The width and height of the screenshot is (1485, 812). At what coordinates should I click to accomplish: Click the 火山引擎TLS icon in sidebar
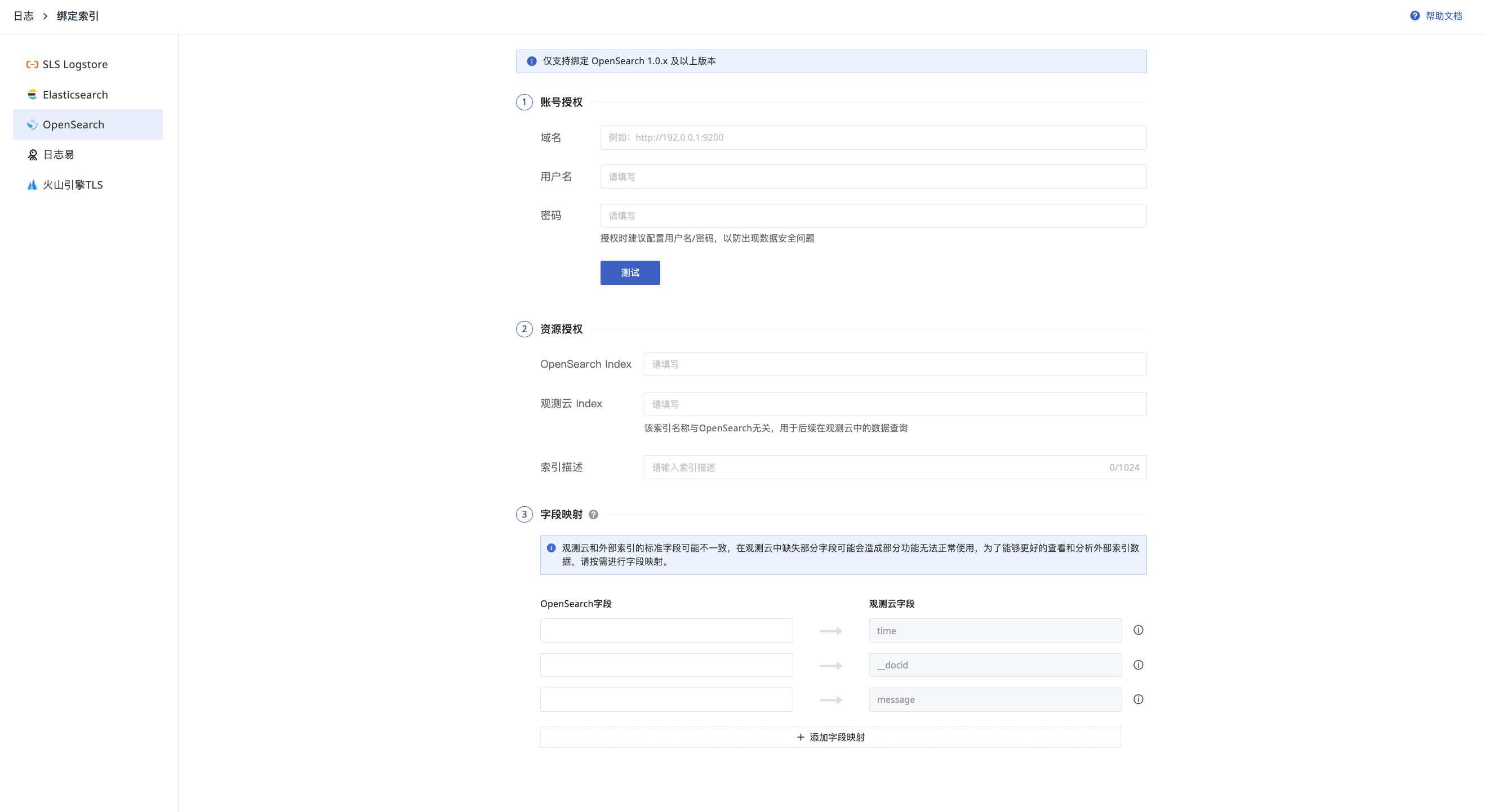(32, 184)
